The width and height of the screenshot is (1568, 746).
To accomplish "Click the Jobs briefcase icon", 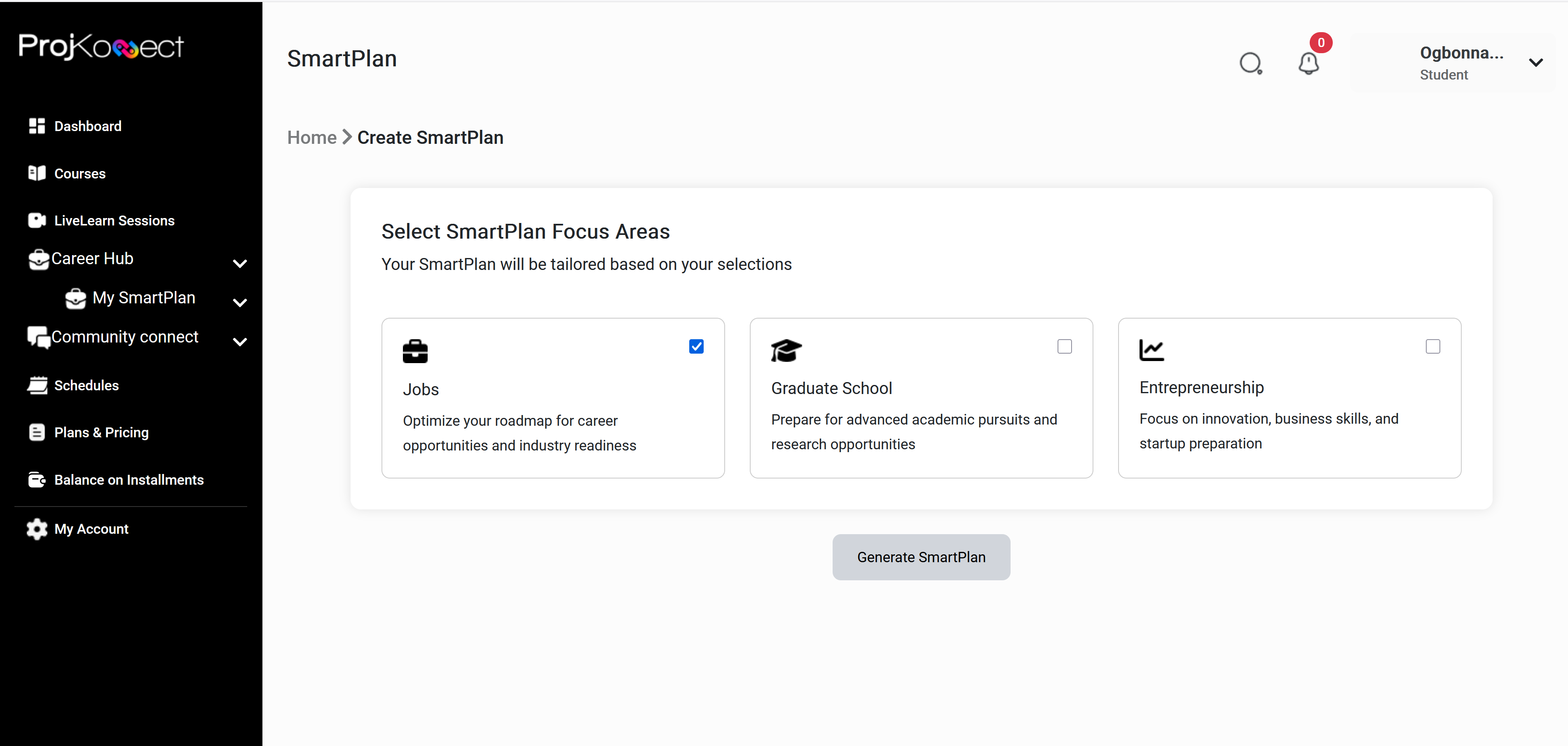I will pos(415,352).
